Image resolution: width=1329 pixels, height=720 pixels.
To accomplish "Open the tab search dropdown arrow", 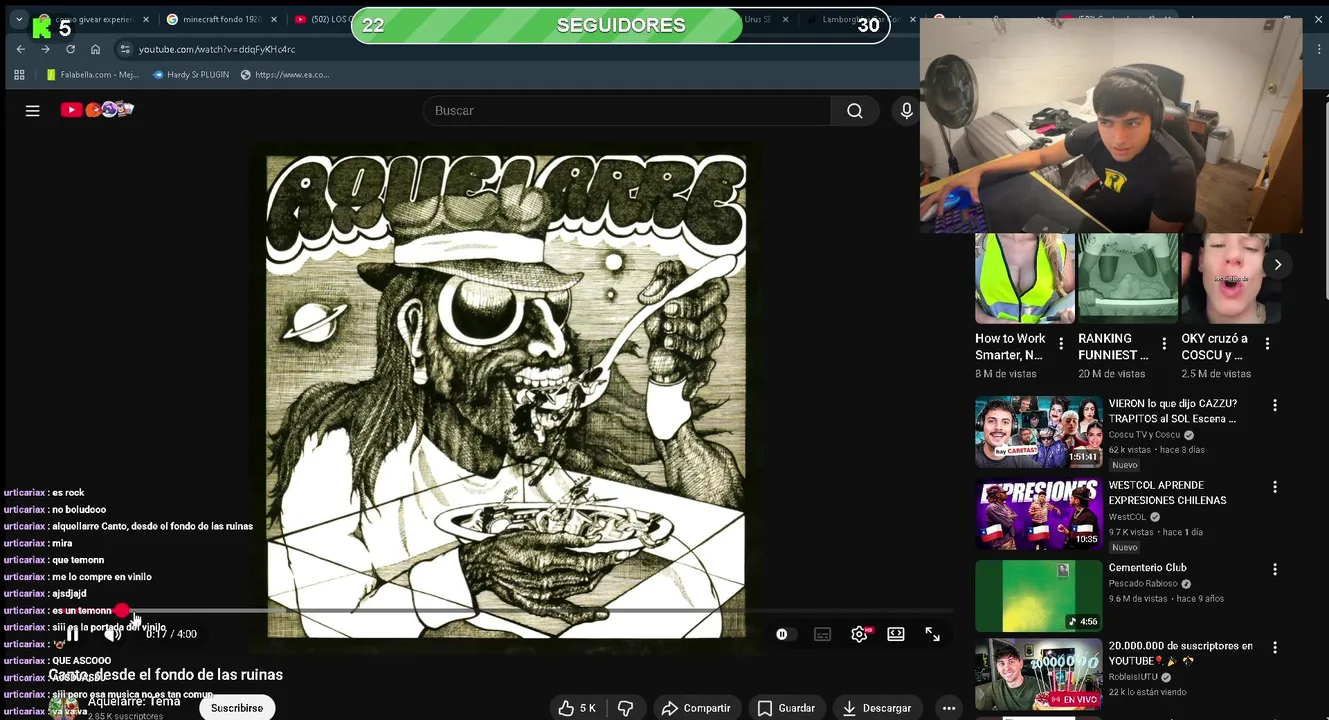I will point(18,20).
